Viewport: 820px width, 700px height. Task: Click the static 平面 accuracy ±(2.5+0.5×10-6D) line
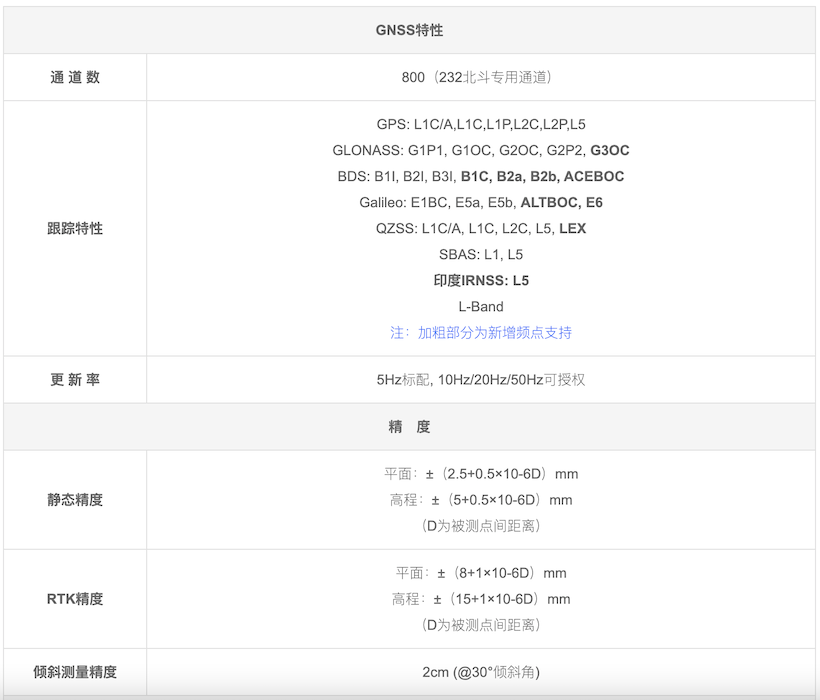481,474
